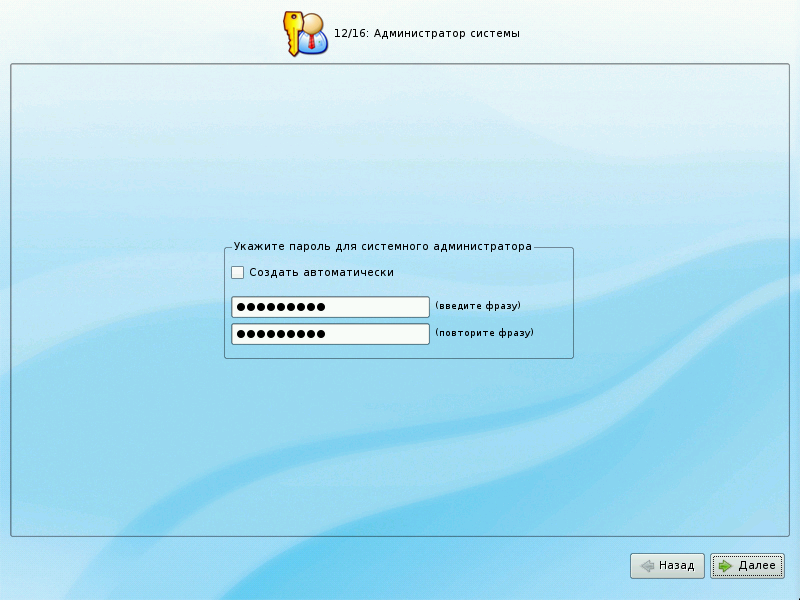Click the empty bottom bar left of Назад
Screen dimensions: 800x600
pyautogui.click(x=300, y=566)
